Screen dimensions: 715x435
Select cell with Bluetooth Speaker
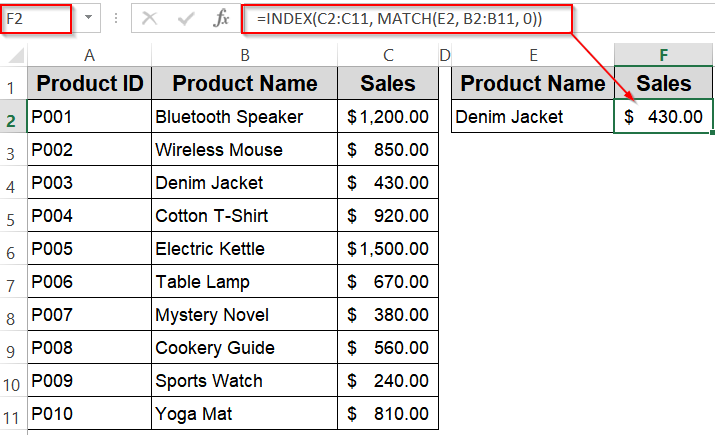click(244, 117)
